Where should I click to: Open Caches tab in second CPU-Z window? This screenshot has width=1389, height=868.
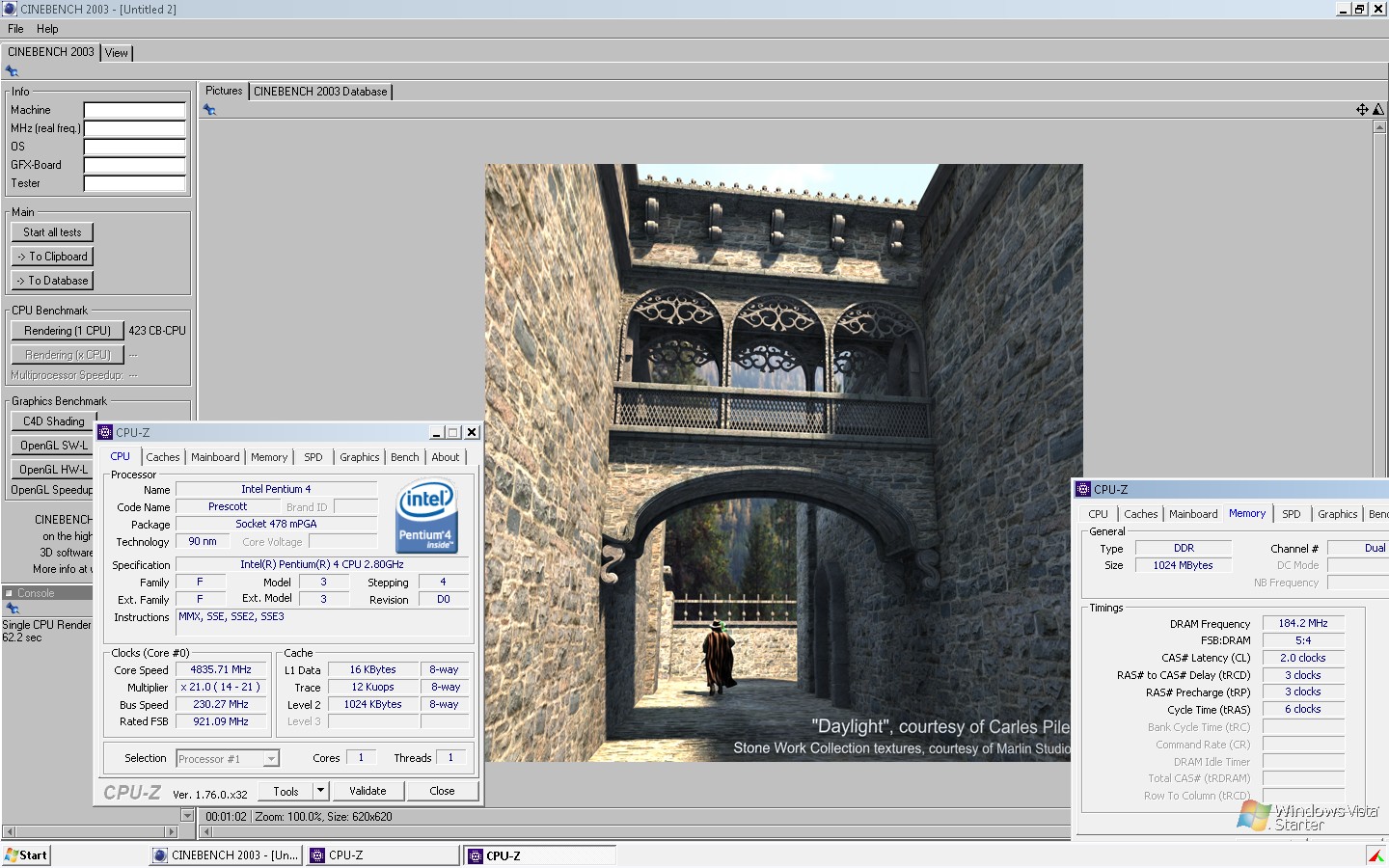click(x=1141, y=514)
